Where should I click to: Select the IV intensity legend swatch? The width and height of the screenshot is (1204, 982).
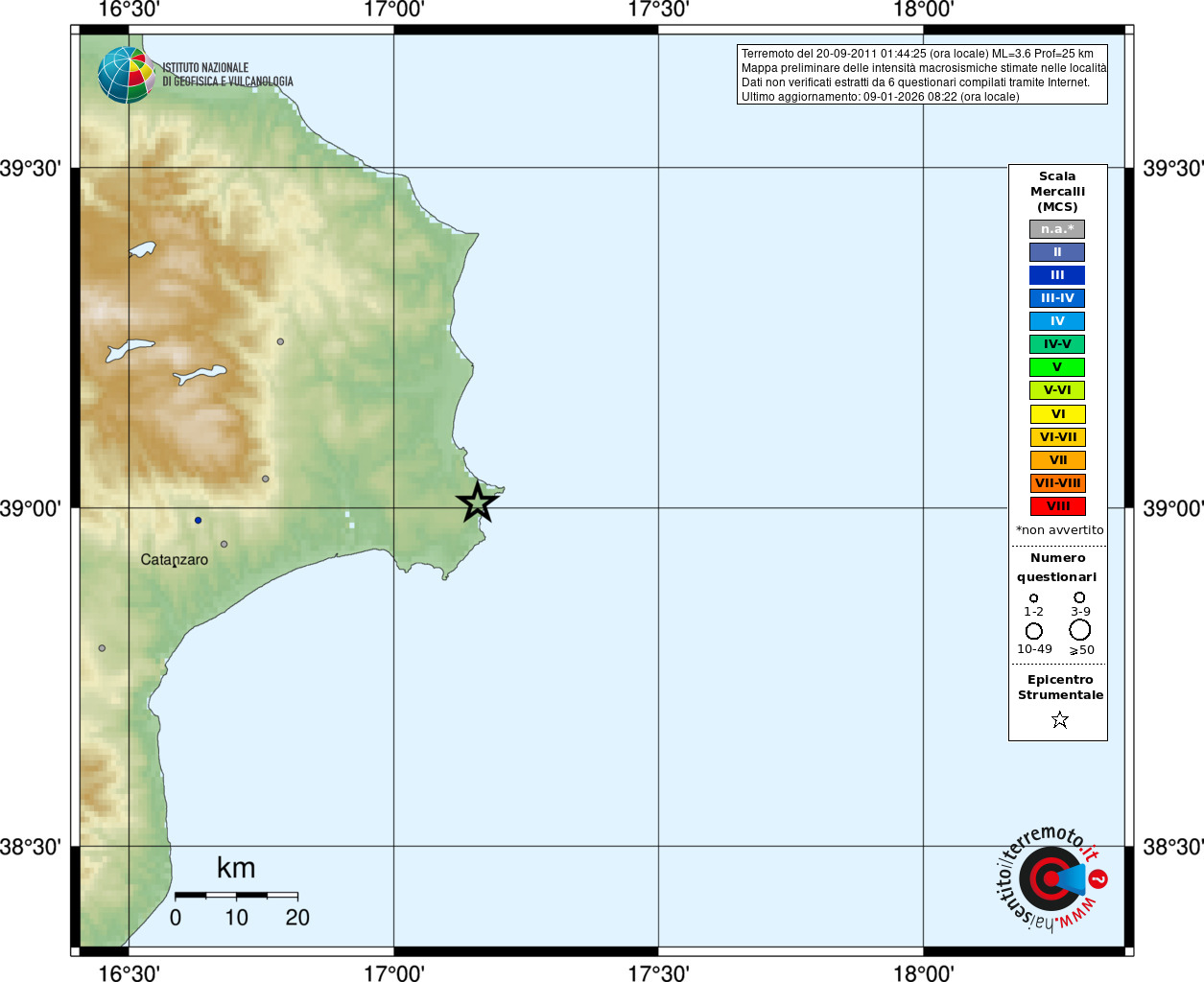click(1057, 321)
